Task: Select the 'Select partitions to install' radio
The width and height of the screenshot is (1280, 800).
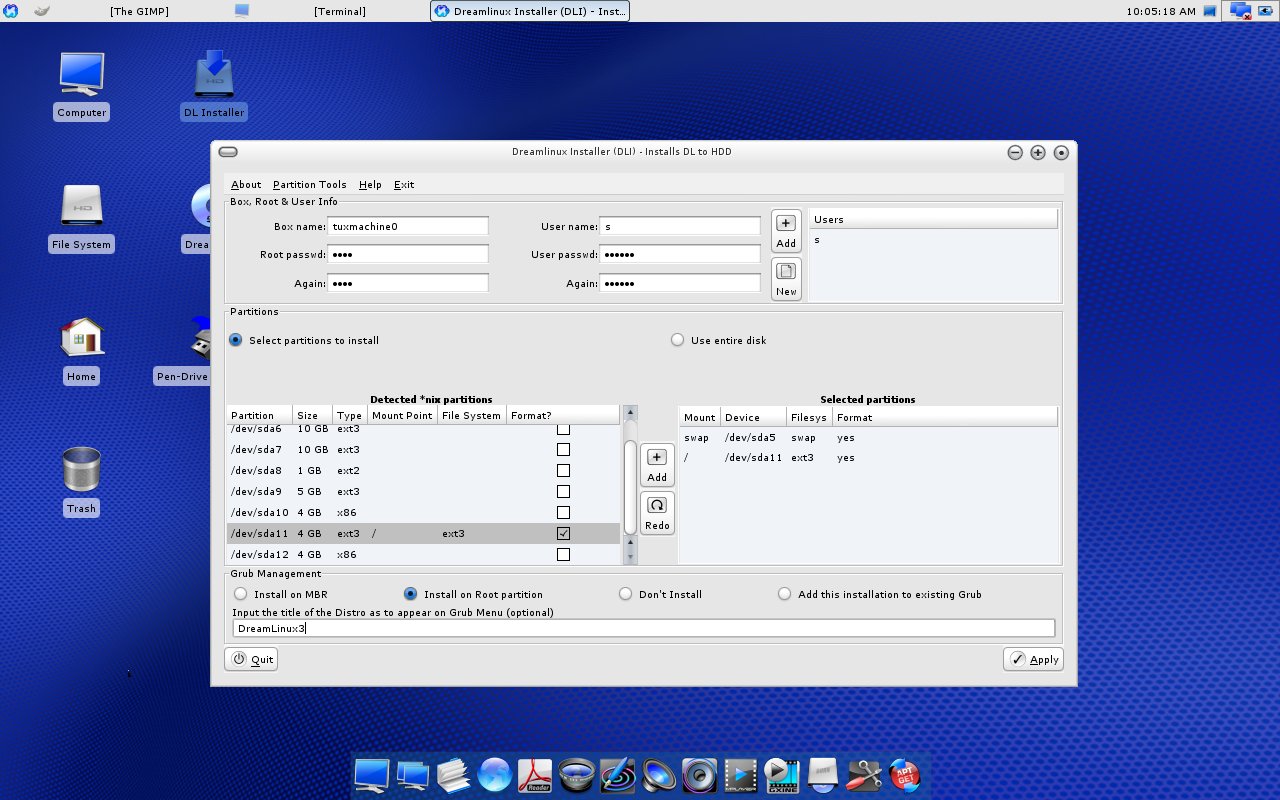Action: [x=236, y=340]
